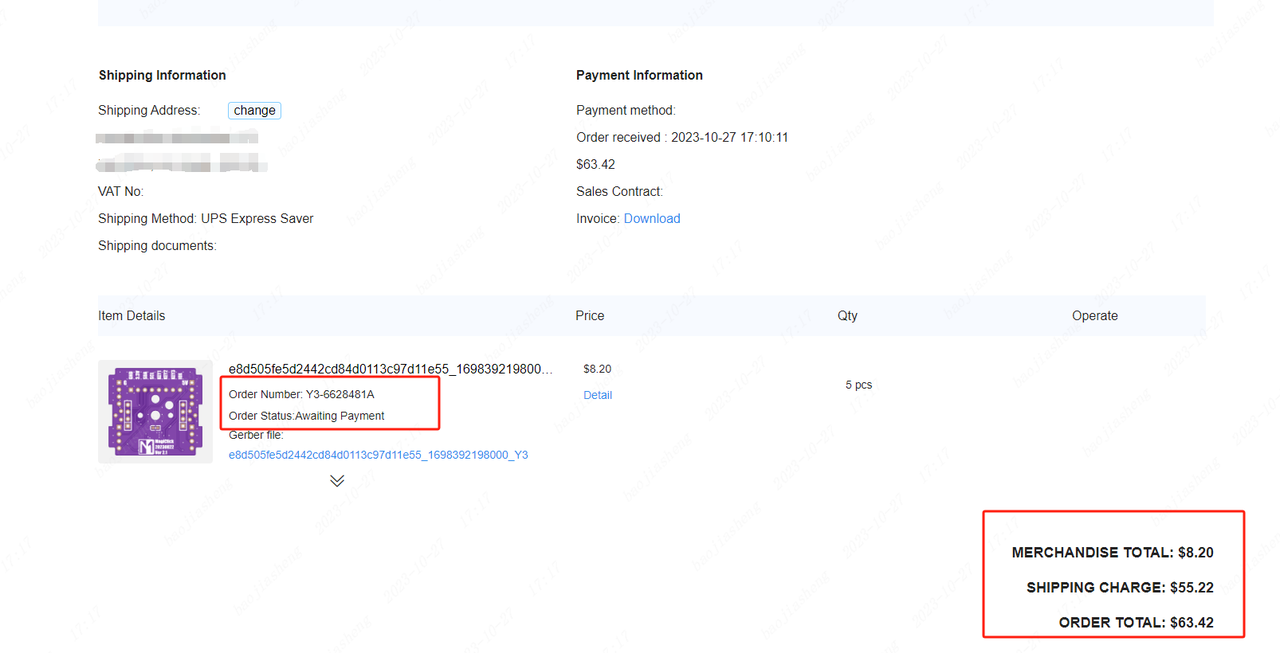Image resolution: width=1280 pixels, height=653 pixels.
Task: Click the Operate column header
Action: pos(1094,315)
